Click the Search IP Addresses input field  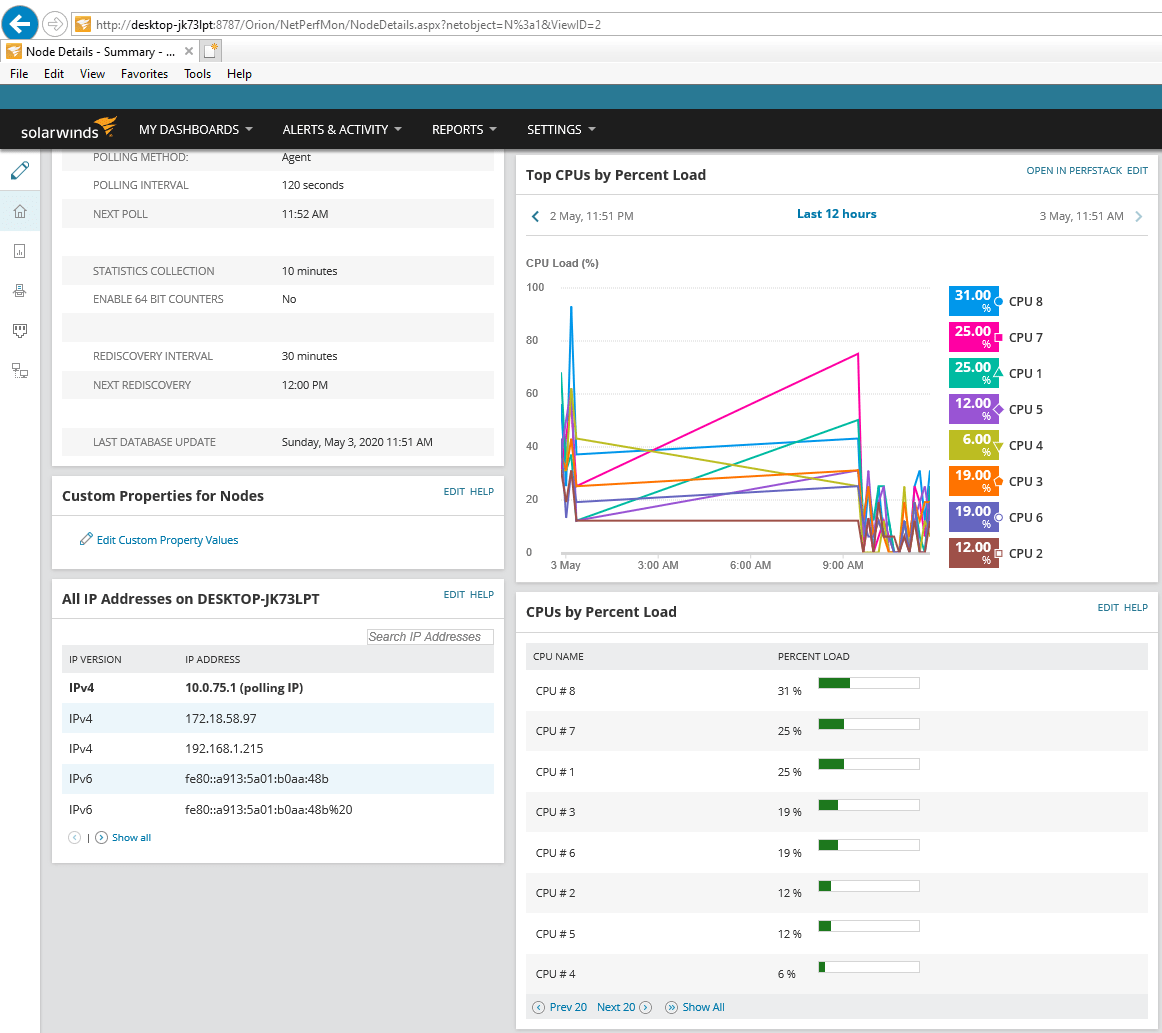[x=430, y=636]
